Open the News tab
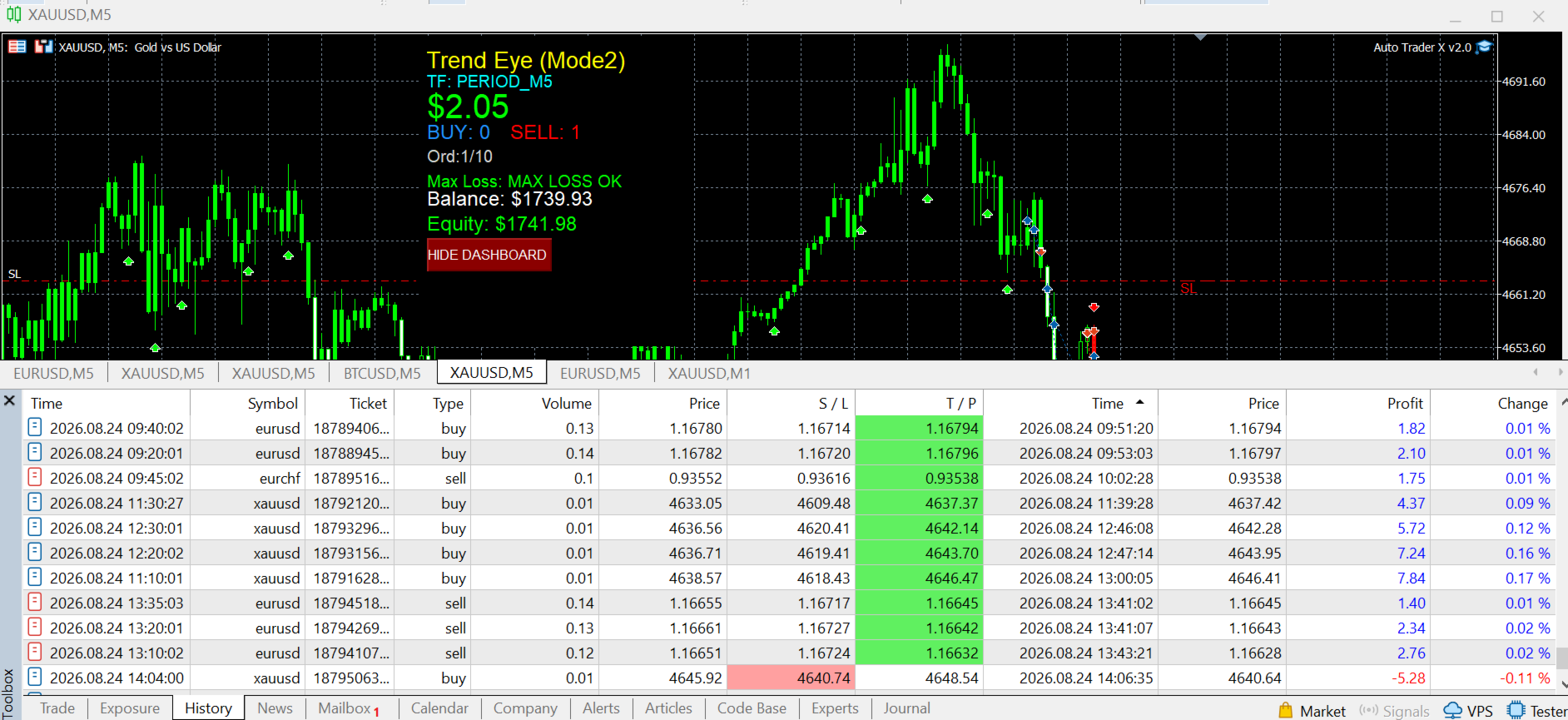The image size is (1568, 720). point(275,708)
